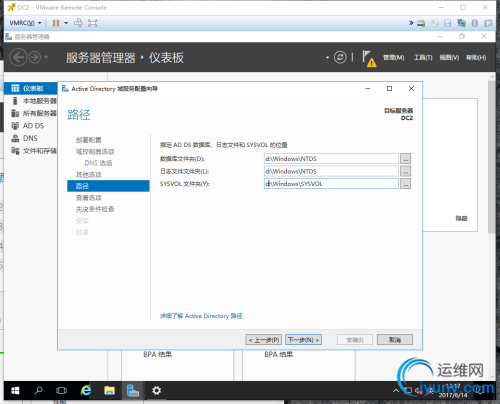500x404 pixels.
Task: Open the View (V) menu
Action: pyautogui.click(x=449, y=58)
